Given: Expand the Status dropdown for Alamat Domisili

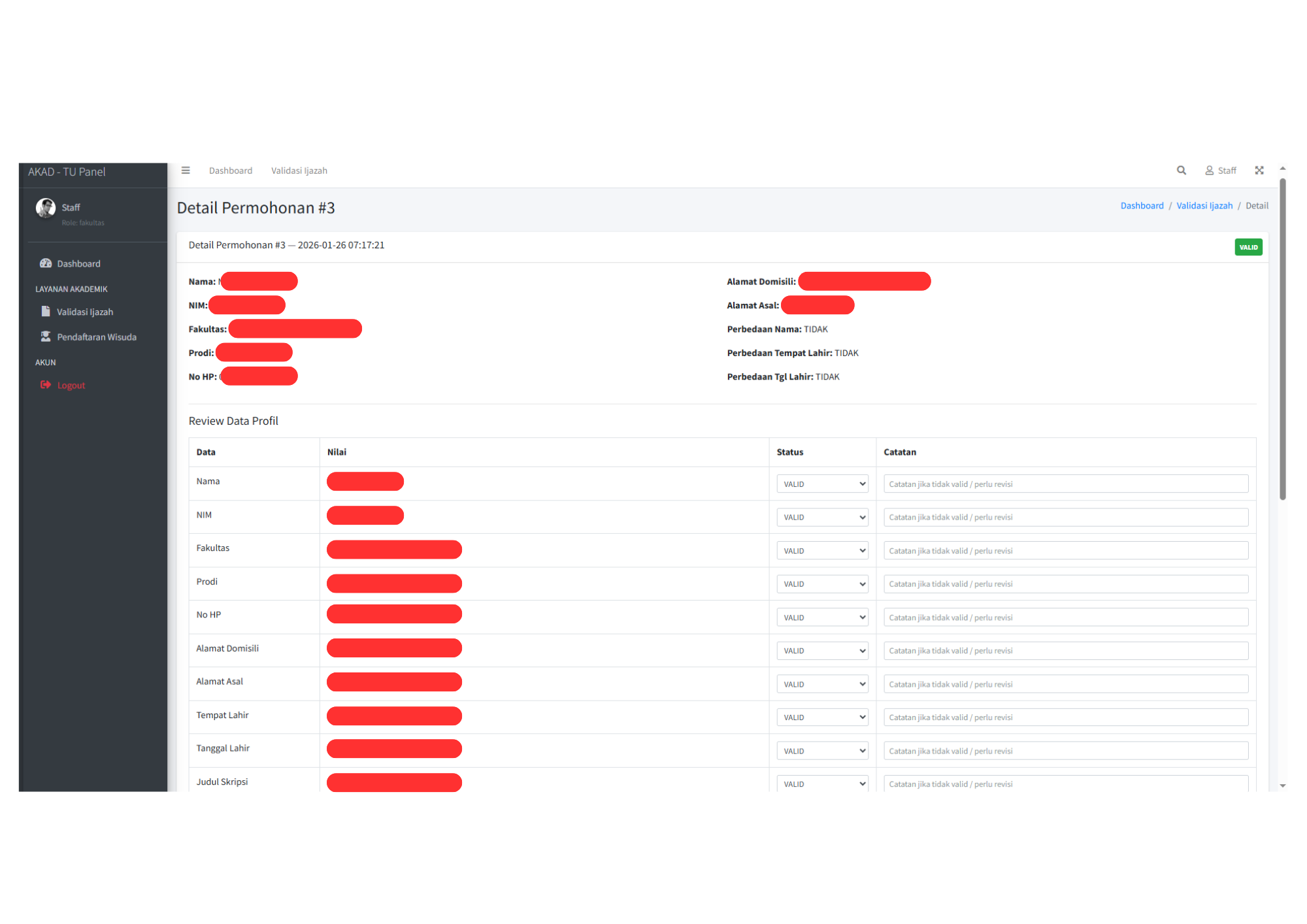Looking at the screenshot, I should [x=822, y=650].
